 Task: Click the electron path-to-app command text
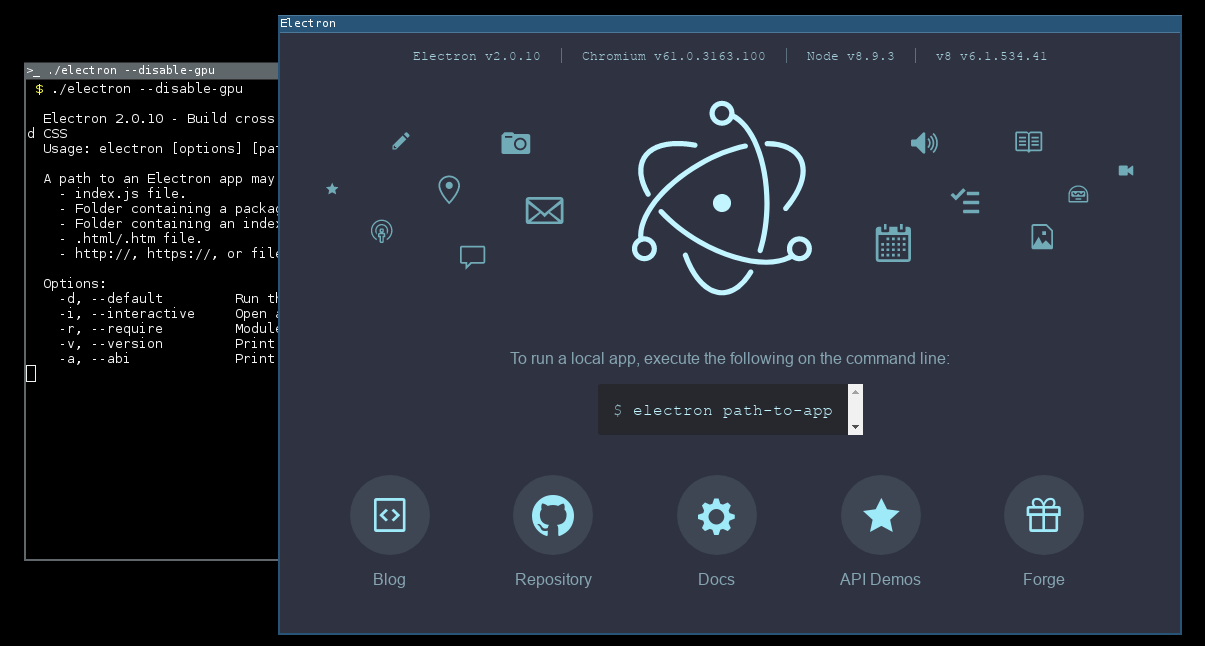[x=722, y=410]
